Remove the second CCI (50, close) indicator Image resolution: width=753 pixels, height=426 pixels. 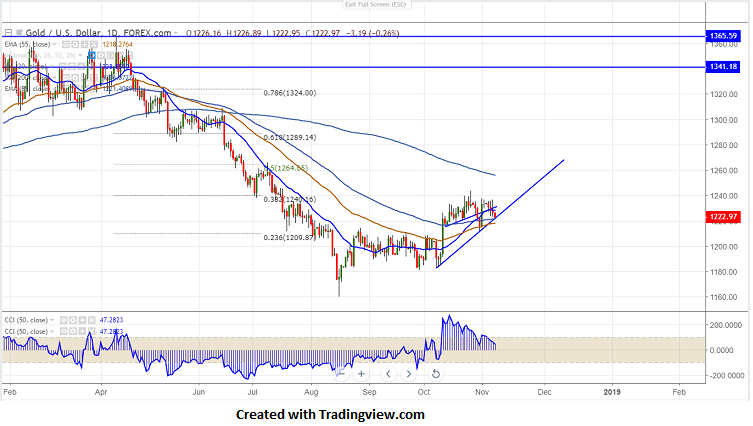[x=91, y=331]
